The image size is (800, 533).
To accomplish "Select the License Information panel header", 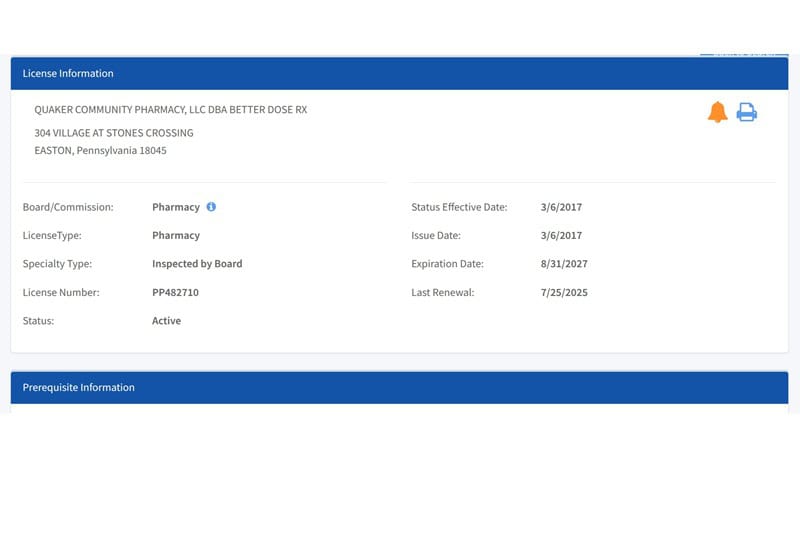I will 399,73.
